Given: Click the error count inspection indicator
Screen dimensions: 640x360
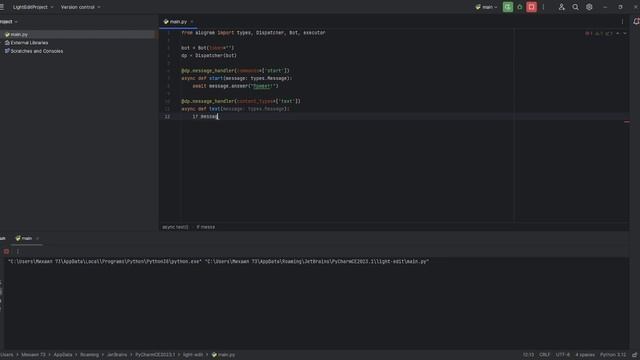Looking at the screenshot, I should (588, 33).
